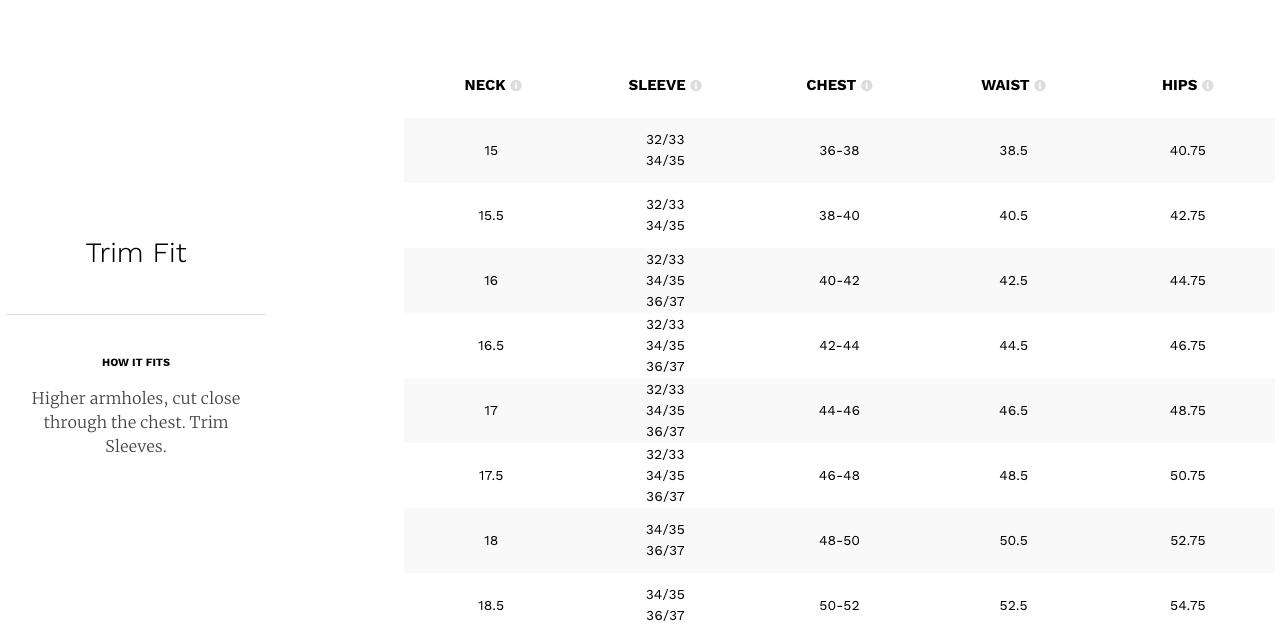Select neck size 16.5 row

pyautogui.click(x=839, y=346)
